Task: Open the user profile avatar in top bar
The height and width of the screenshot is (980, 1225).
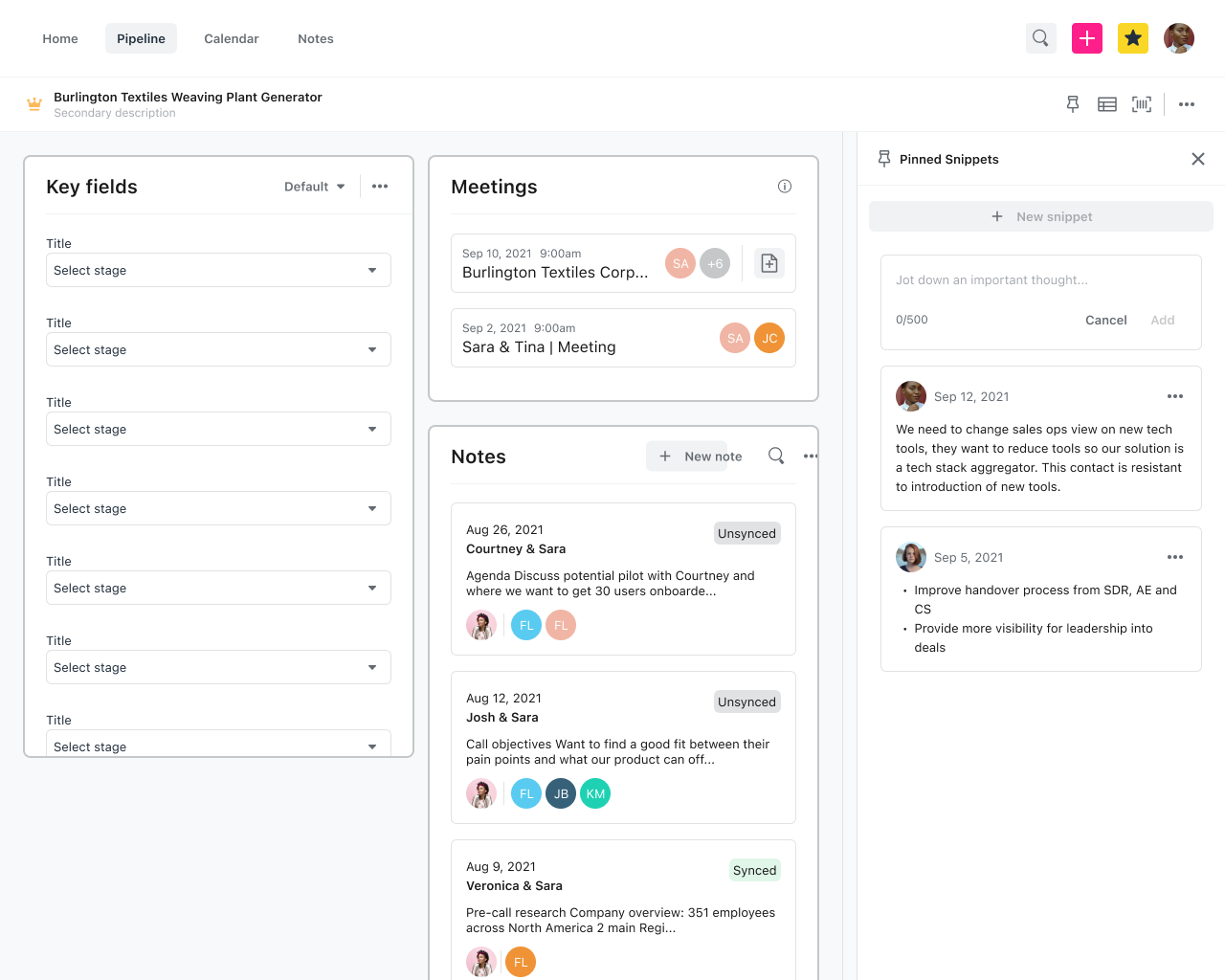Action: pyautogui.click(x=1179, y=38)
